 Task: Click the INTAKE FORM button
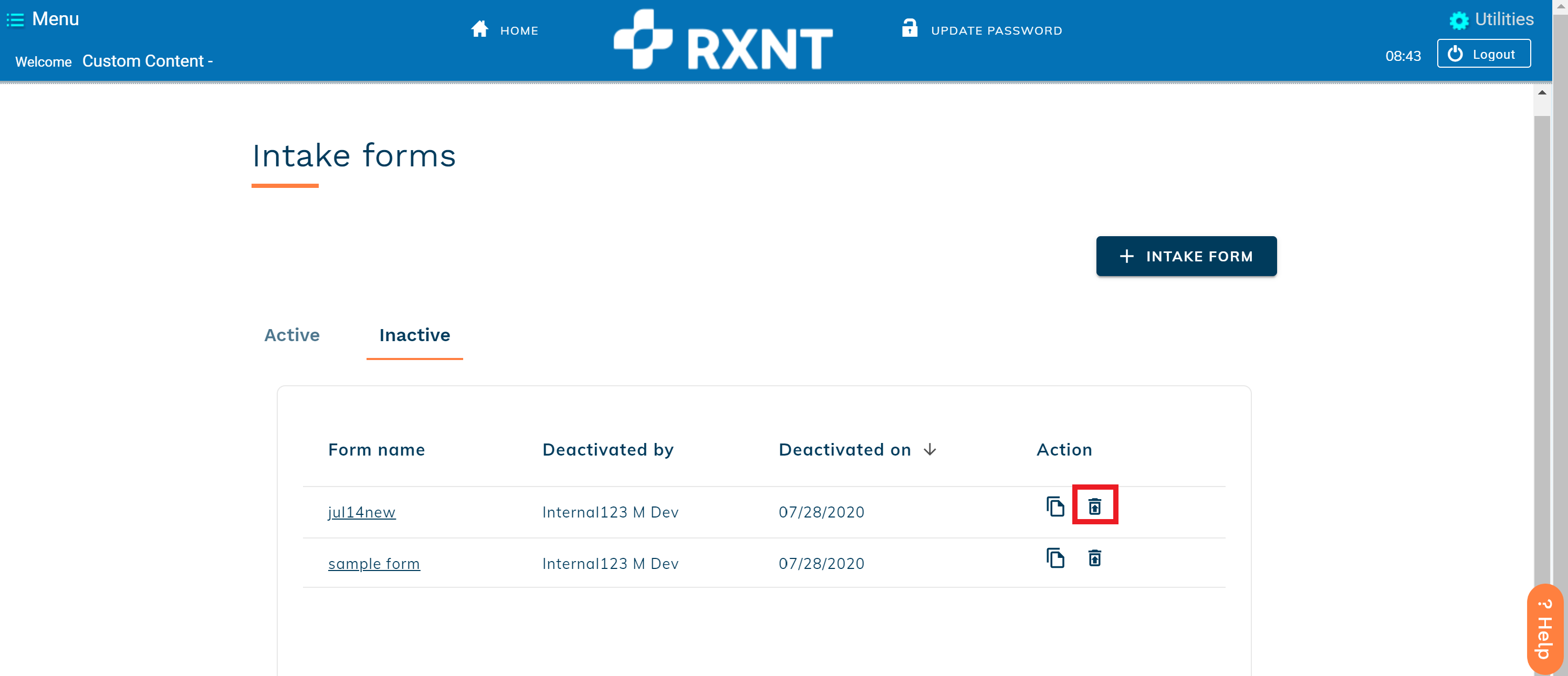click(x=1186, y=256)
